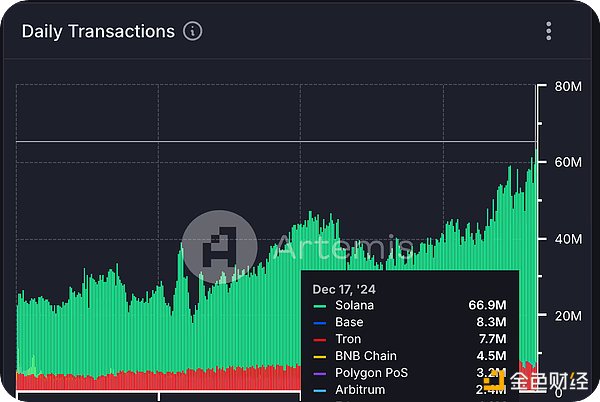Image resolution: width=600 pixels, height=402 pixels.
Task: Click the Daily Transactions chart title
Action: point(98,31)
